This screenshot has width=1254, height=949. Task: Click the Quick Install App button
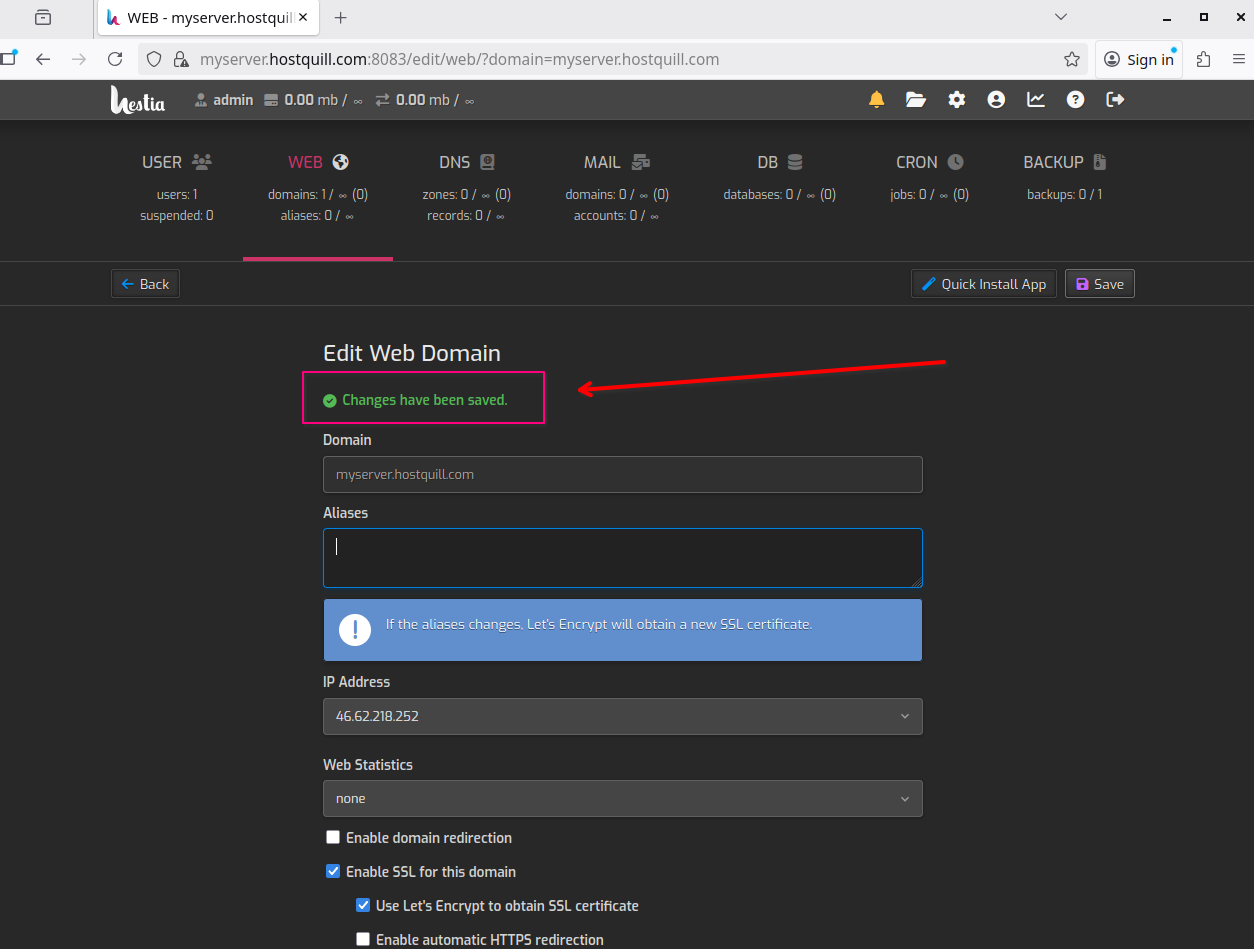[983, 284]
